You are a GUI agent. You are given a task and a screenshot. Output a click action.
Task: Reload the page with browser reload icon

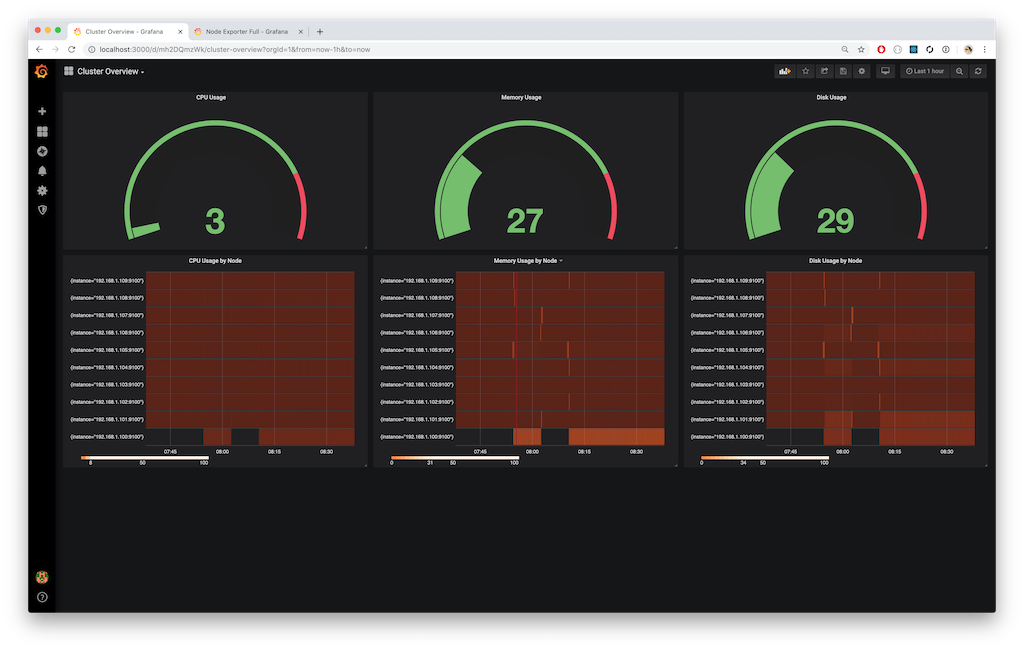click(72, 50)
